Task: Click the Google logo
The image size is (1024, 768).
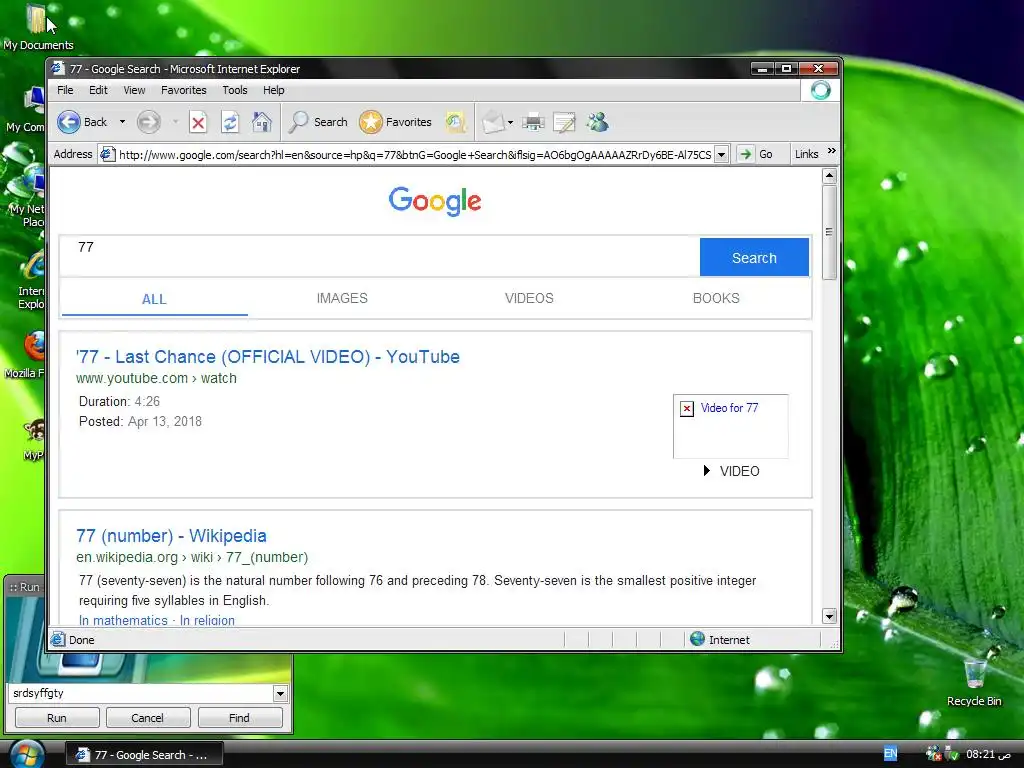Action: pyautogui.click(x=435, y=201)
